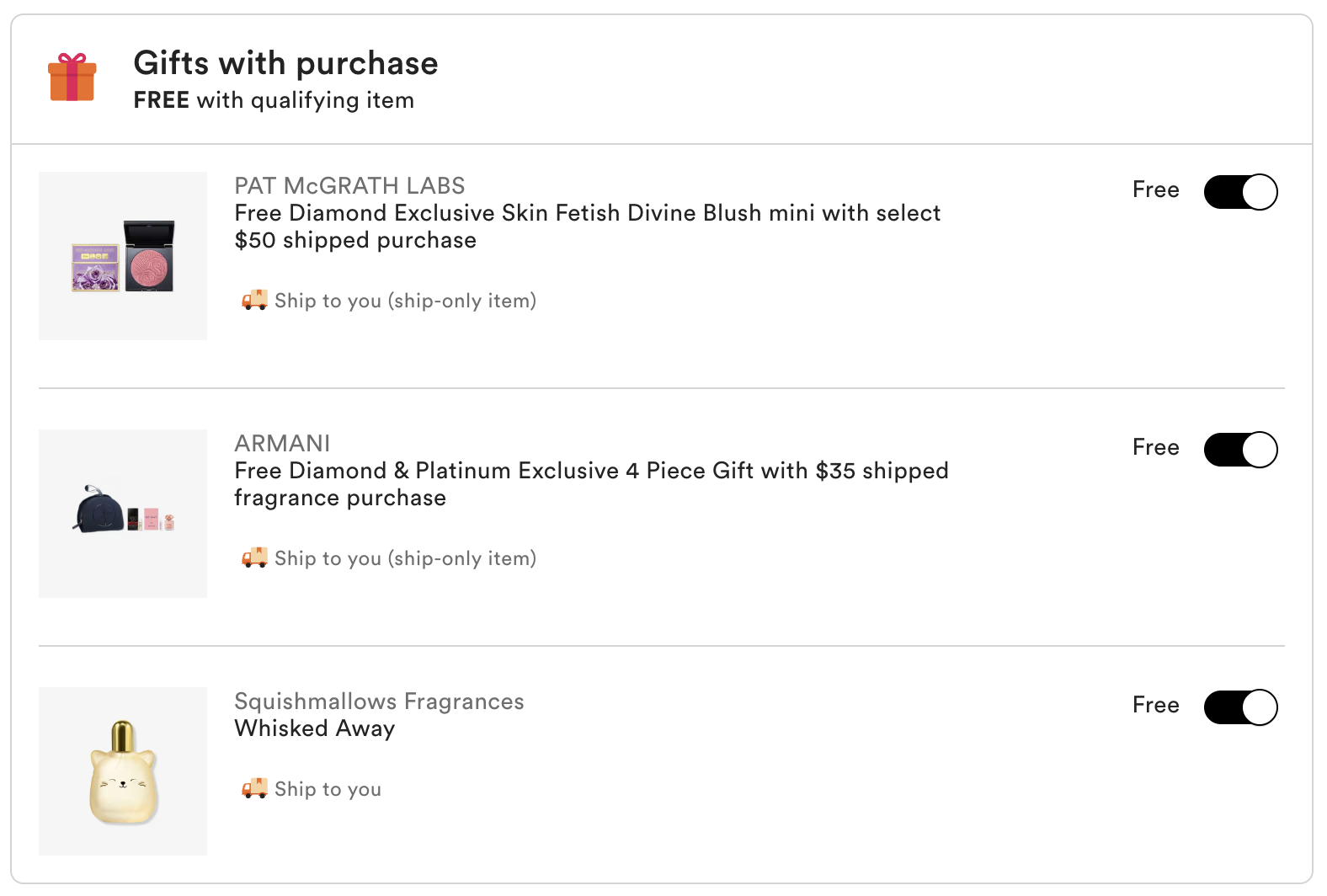Click the ARMANI brand name
The height and width of the screenshot is (896, 1327).
tap(282, 443)
